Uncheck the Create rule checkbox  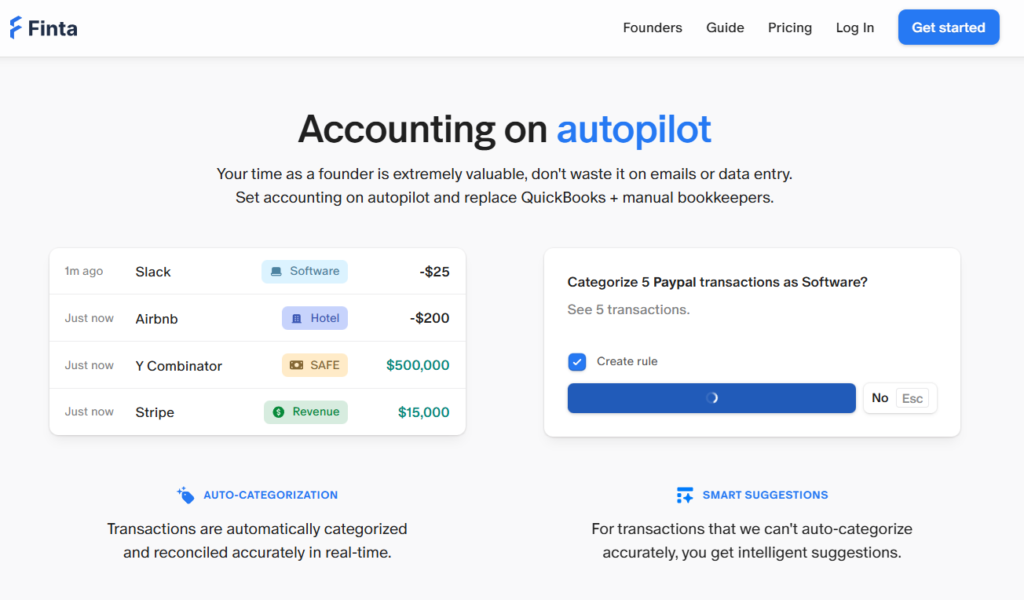coord(577,362)
